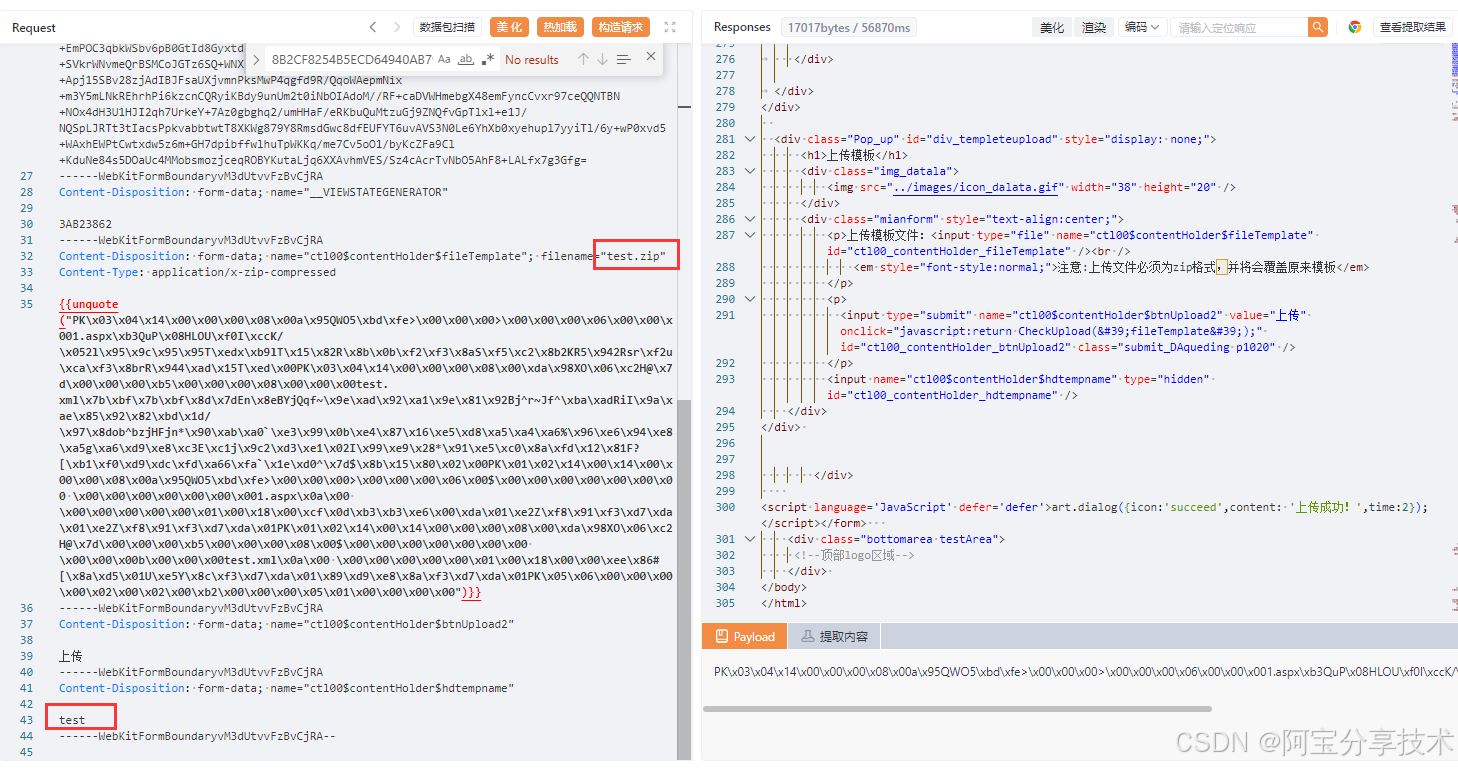
Task: Close the search box
Action: [x=651, y=57]
